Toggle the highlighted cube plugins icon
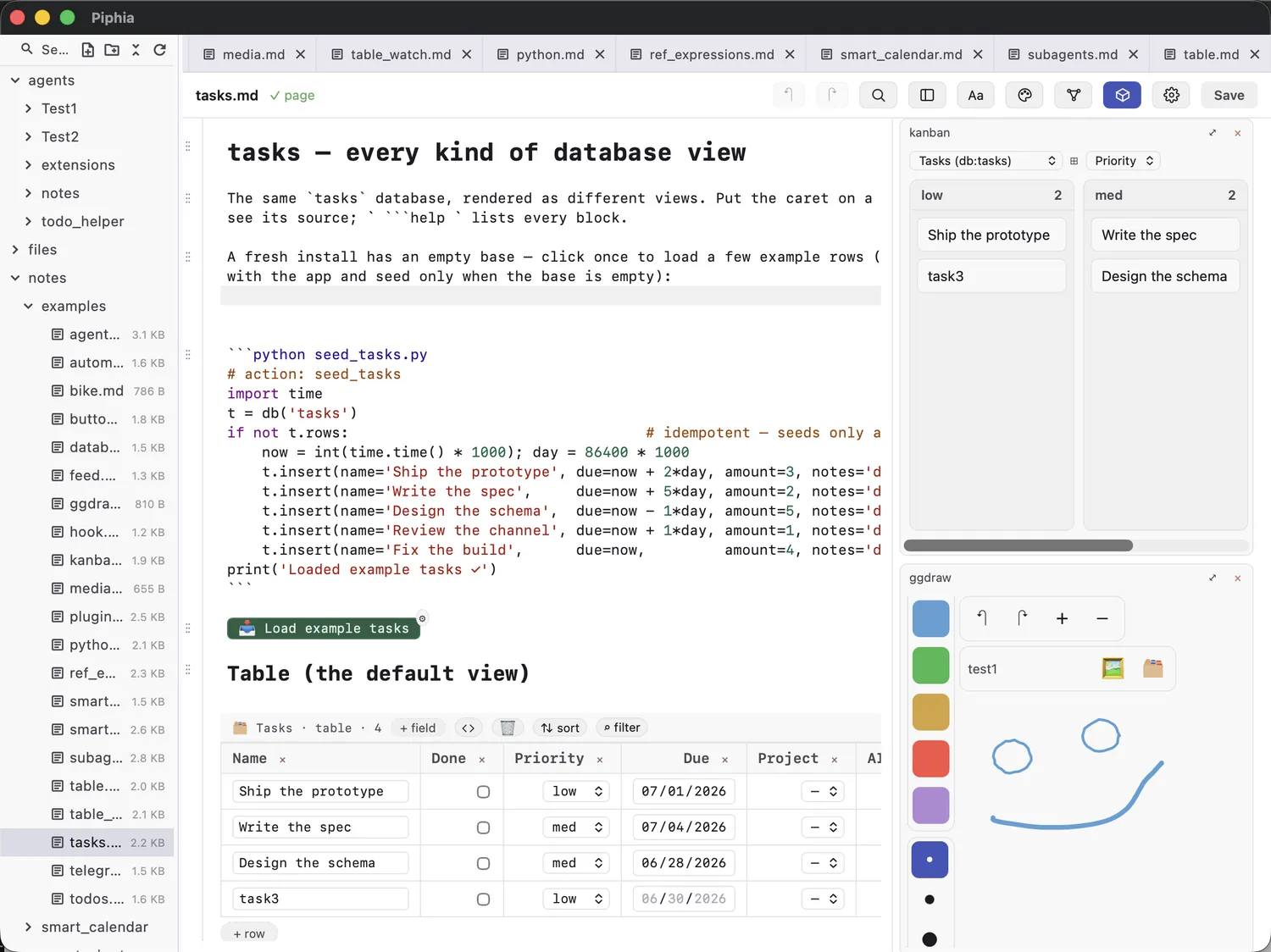The height and width of the screenshot is (952, 1271). pyautogui.click(x=1122, y=95)
